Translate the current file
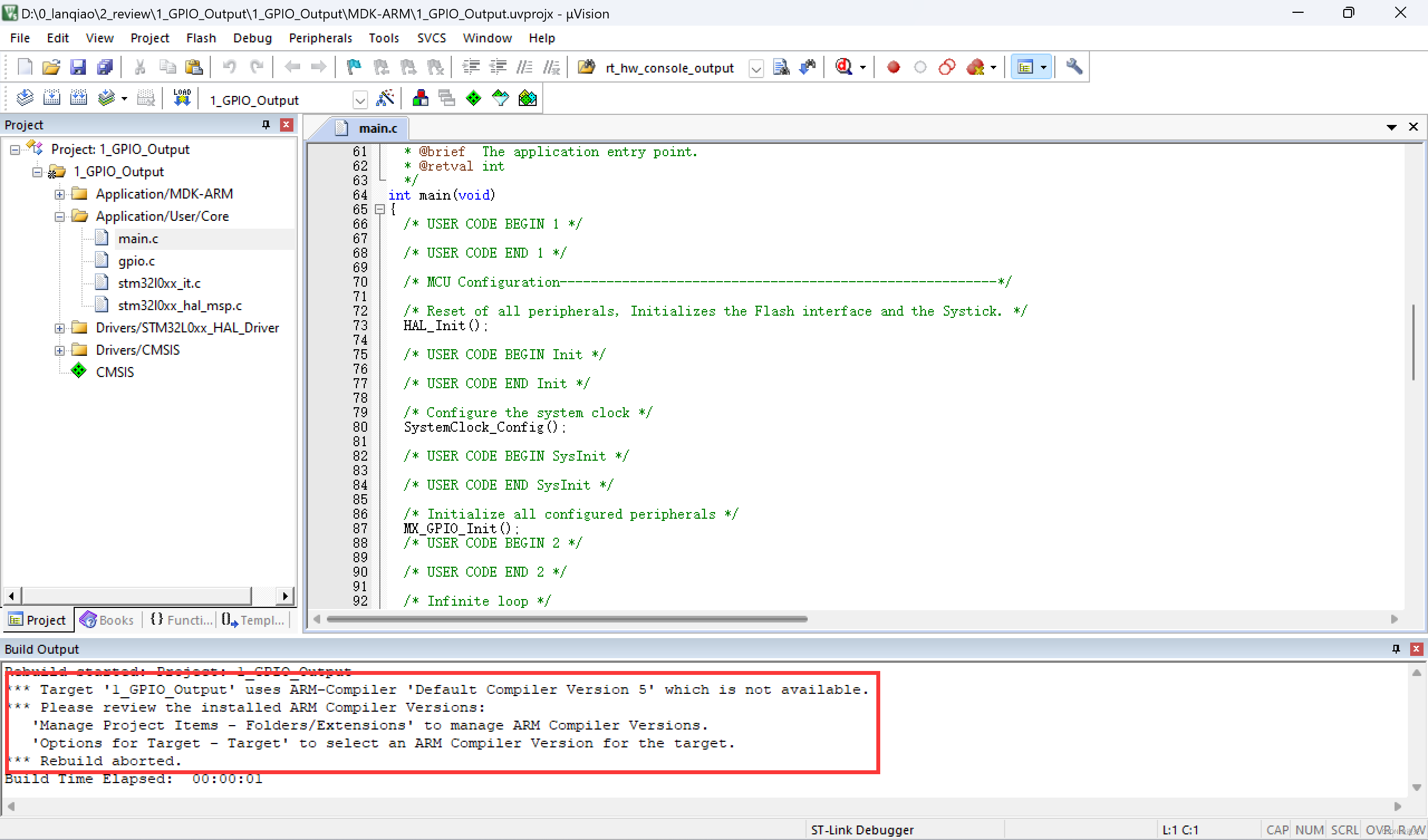 25,99
